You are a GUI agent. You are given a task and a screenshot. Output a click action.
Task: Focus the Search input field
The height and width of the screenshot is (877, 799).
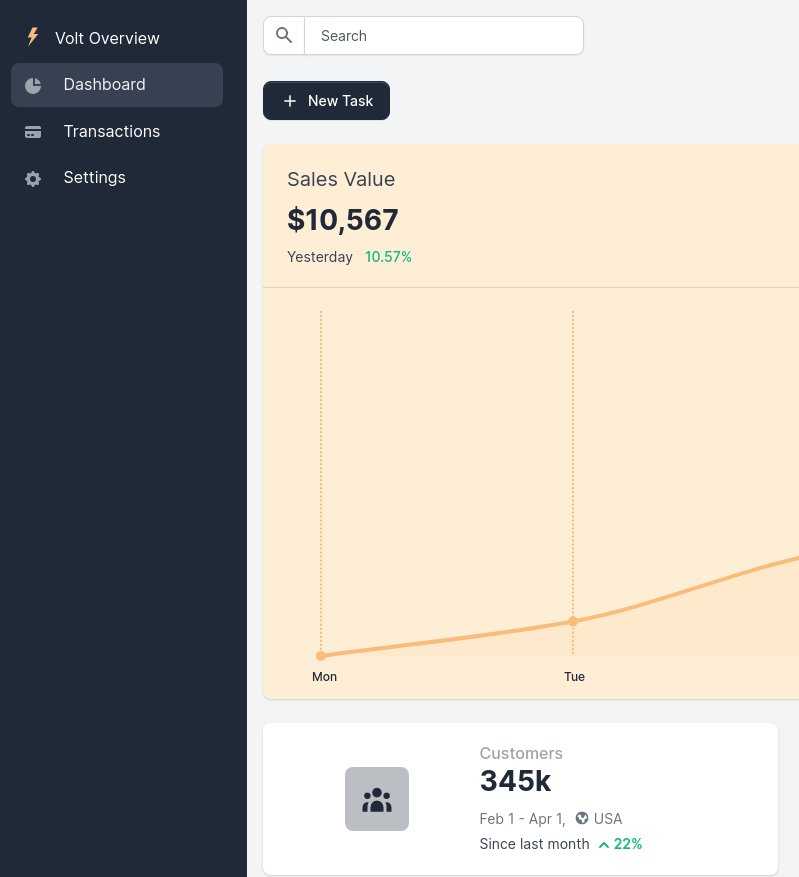pos(443,36)
